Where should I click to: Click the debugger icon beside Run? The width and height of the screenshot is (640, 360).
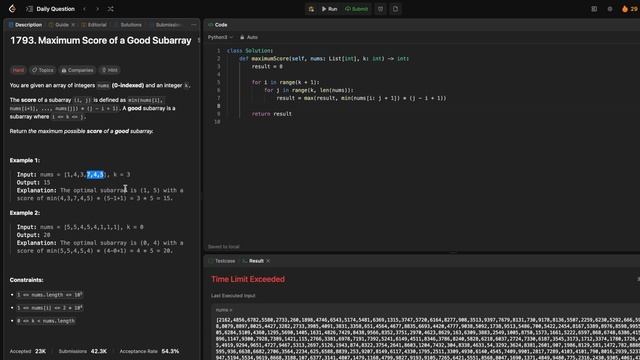(311, 9)
